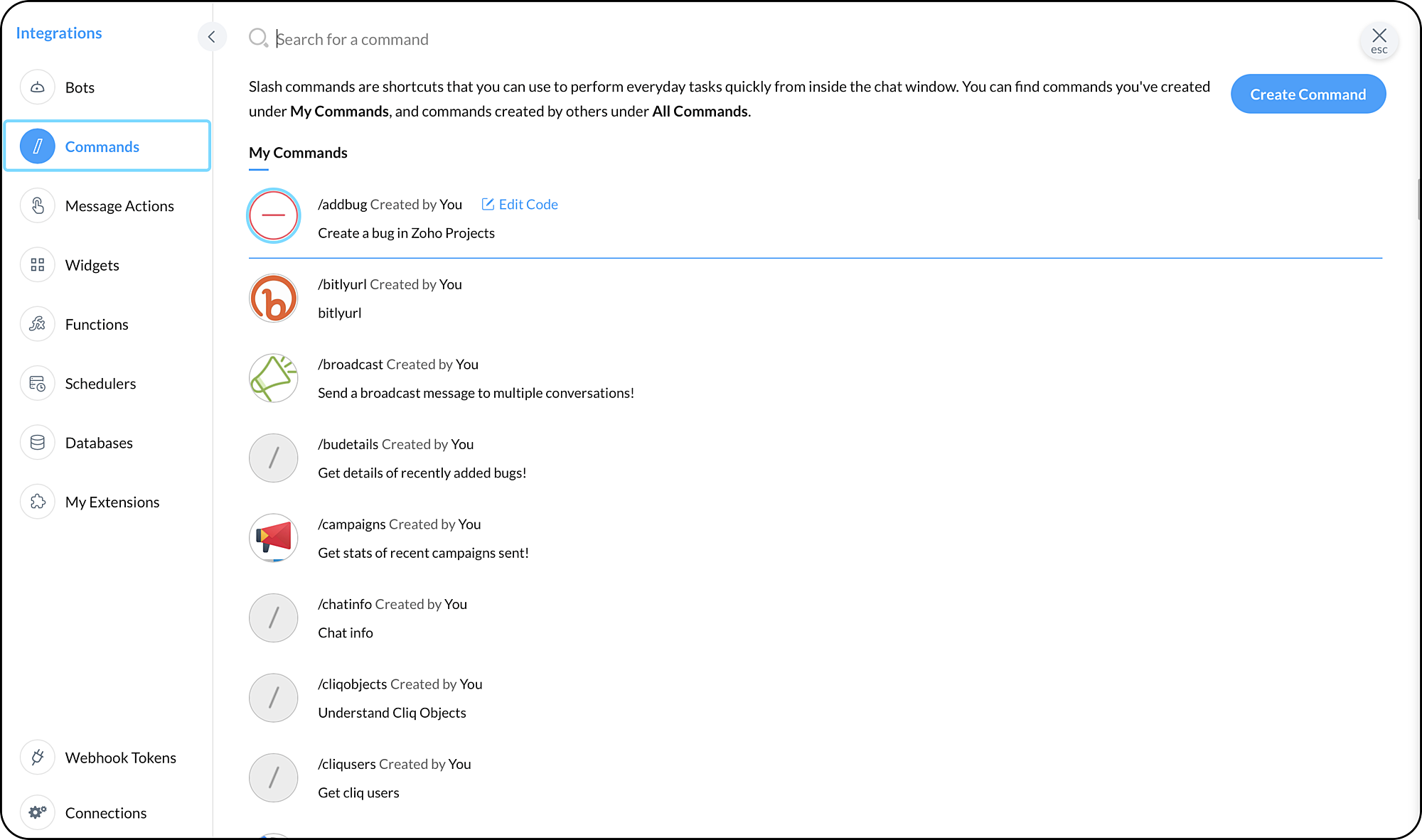
Task: Click the Functions icon in sidebar
Action: (x=38, y=324)
